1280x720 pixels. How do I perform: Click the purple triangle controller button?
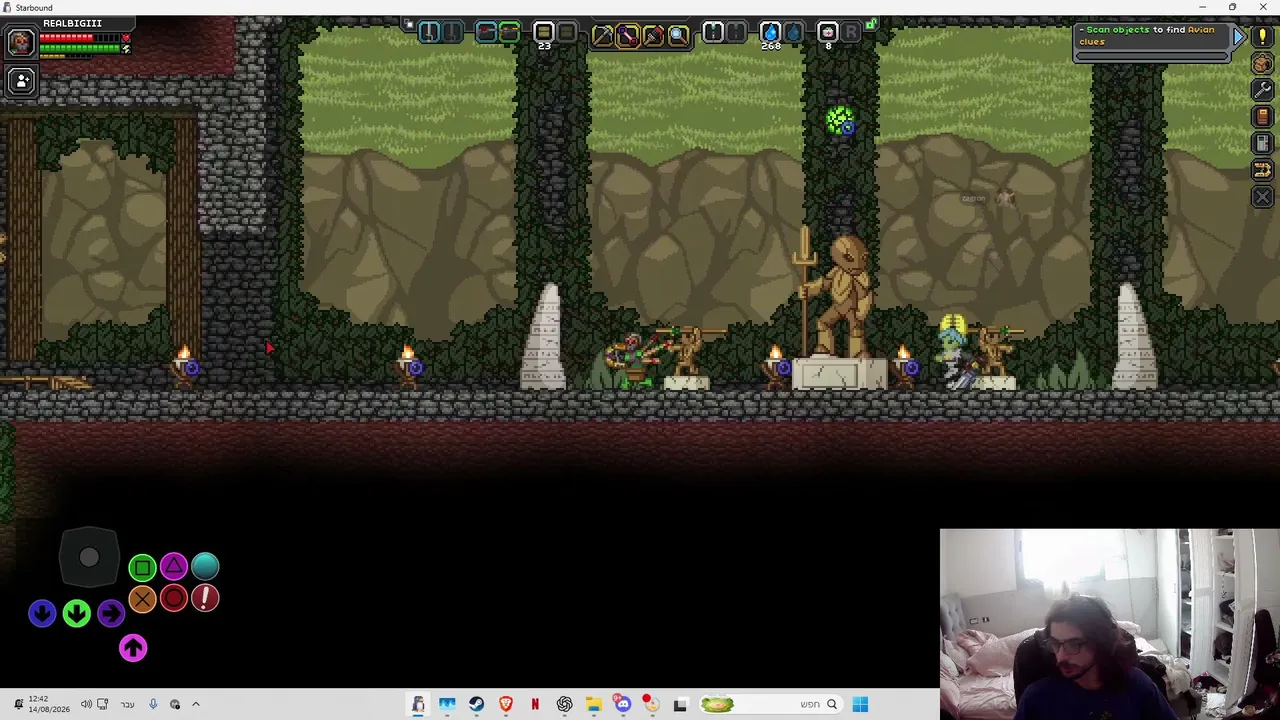(x=174, y=567)
